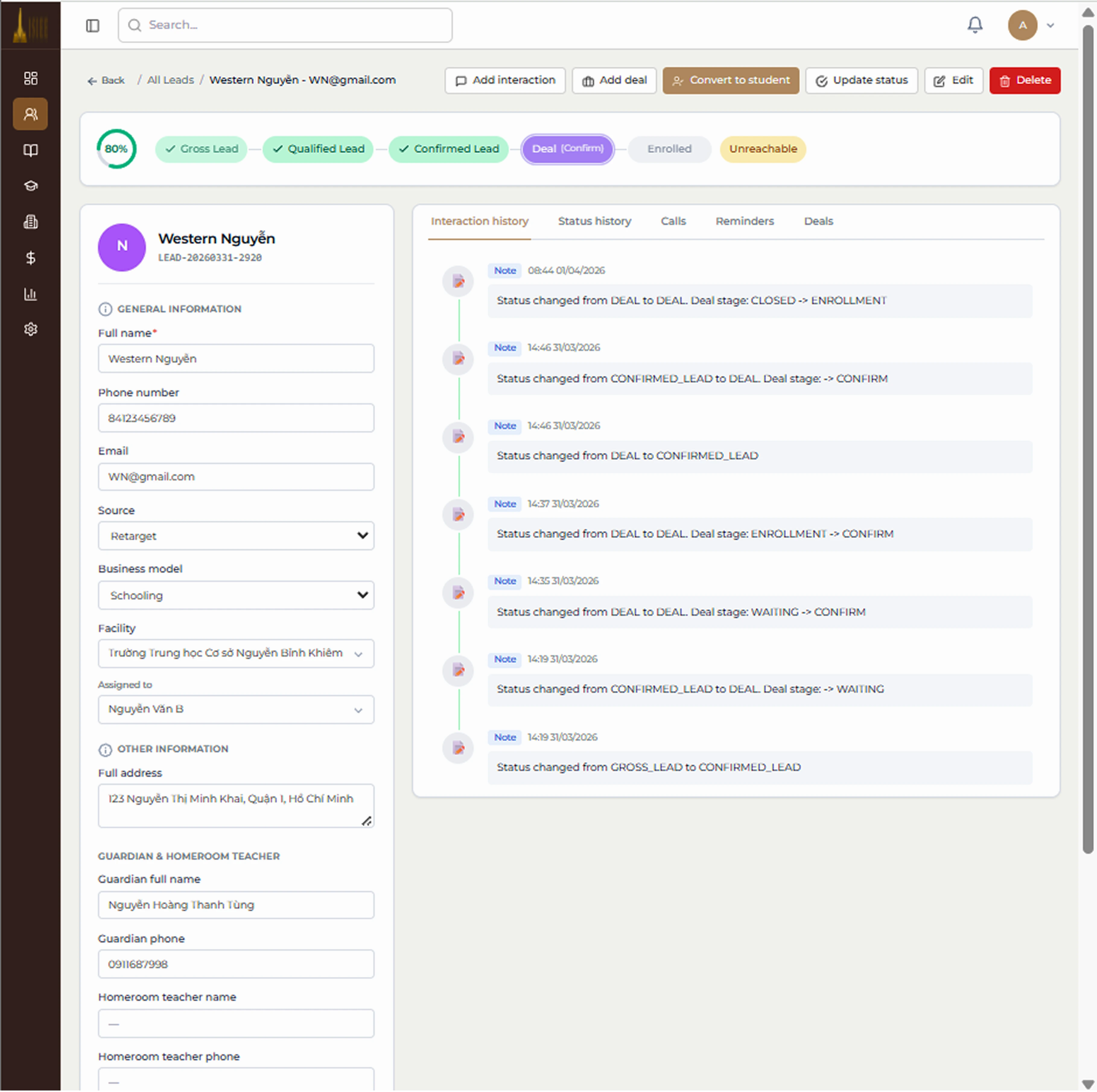The image size is (1097, 1092).
Task: Switch to the Interaction history tab
Action: click(479, 221)
